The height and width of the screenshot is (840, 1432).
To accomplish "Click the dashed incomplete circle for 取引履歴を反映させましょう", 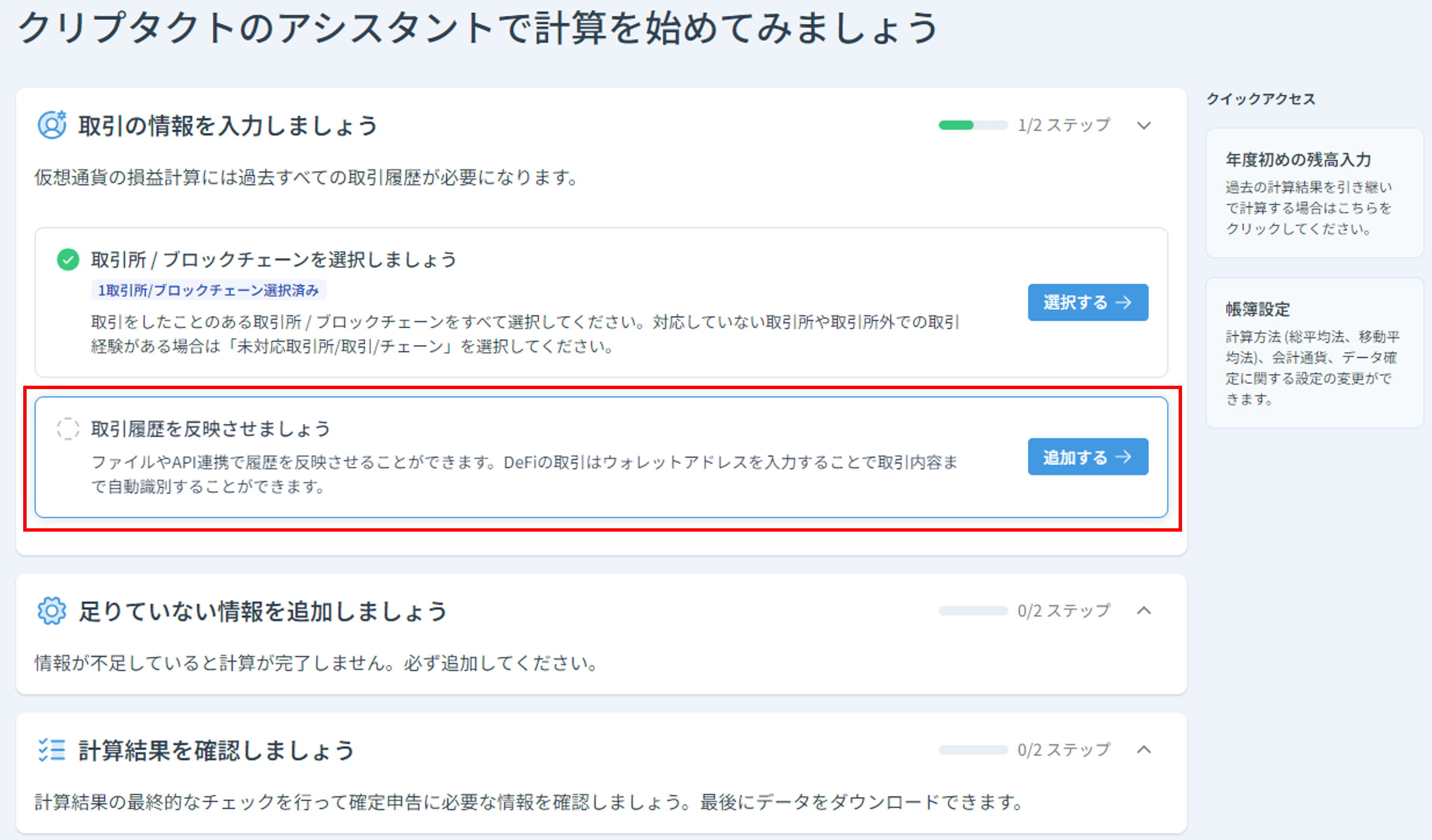I will (x=68, y=429).
